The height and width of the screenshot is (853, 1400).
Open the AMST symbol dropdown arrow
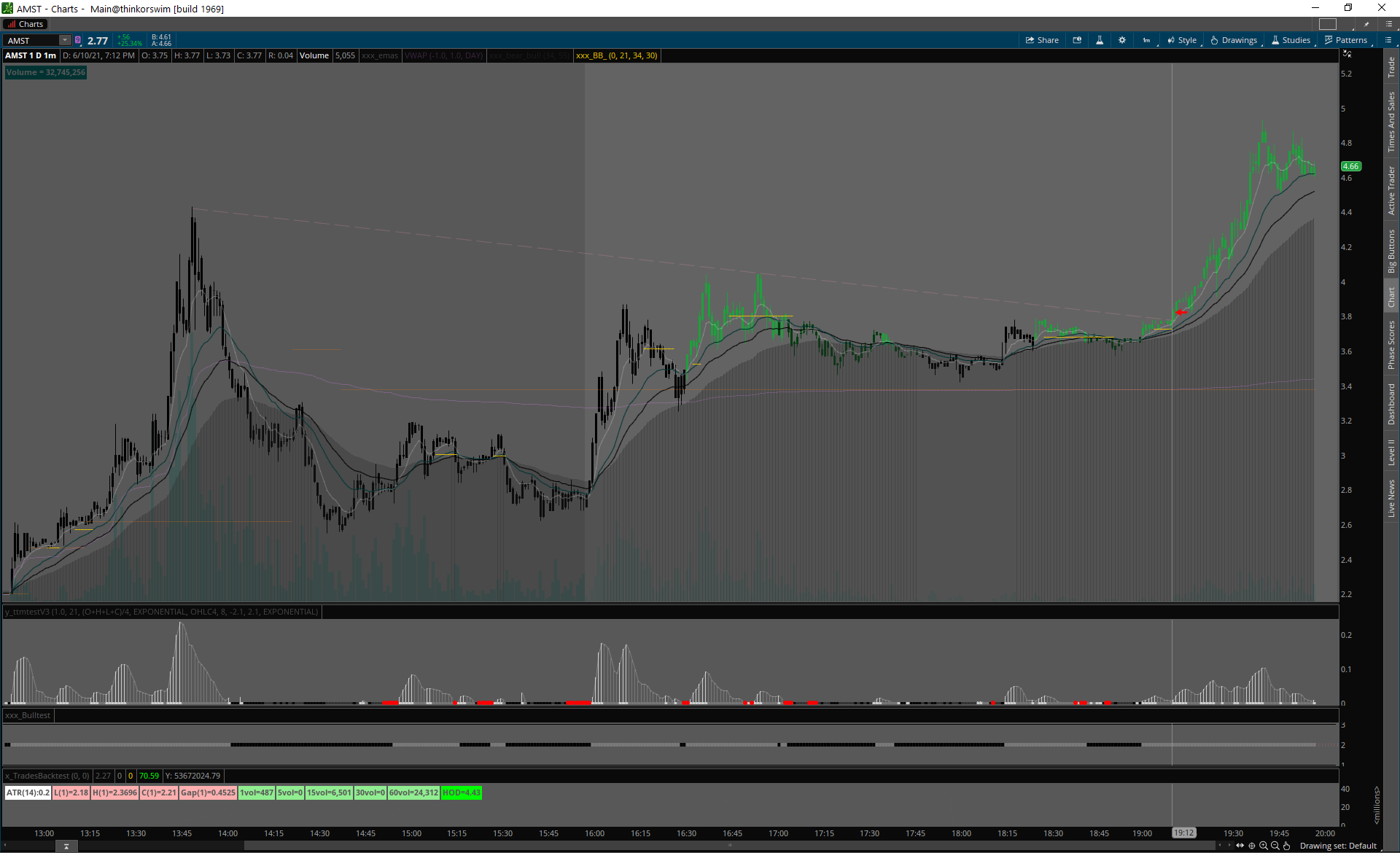[x=65, y=40]
